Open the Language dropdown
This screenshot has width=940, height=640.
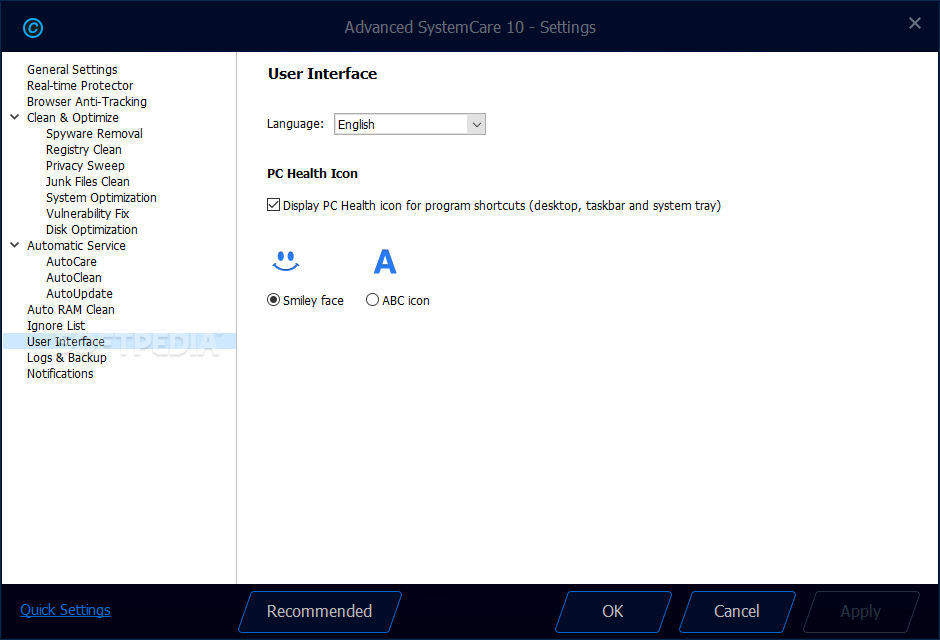pyautogui.click(x=409, y=124)
